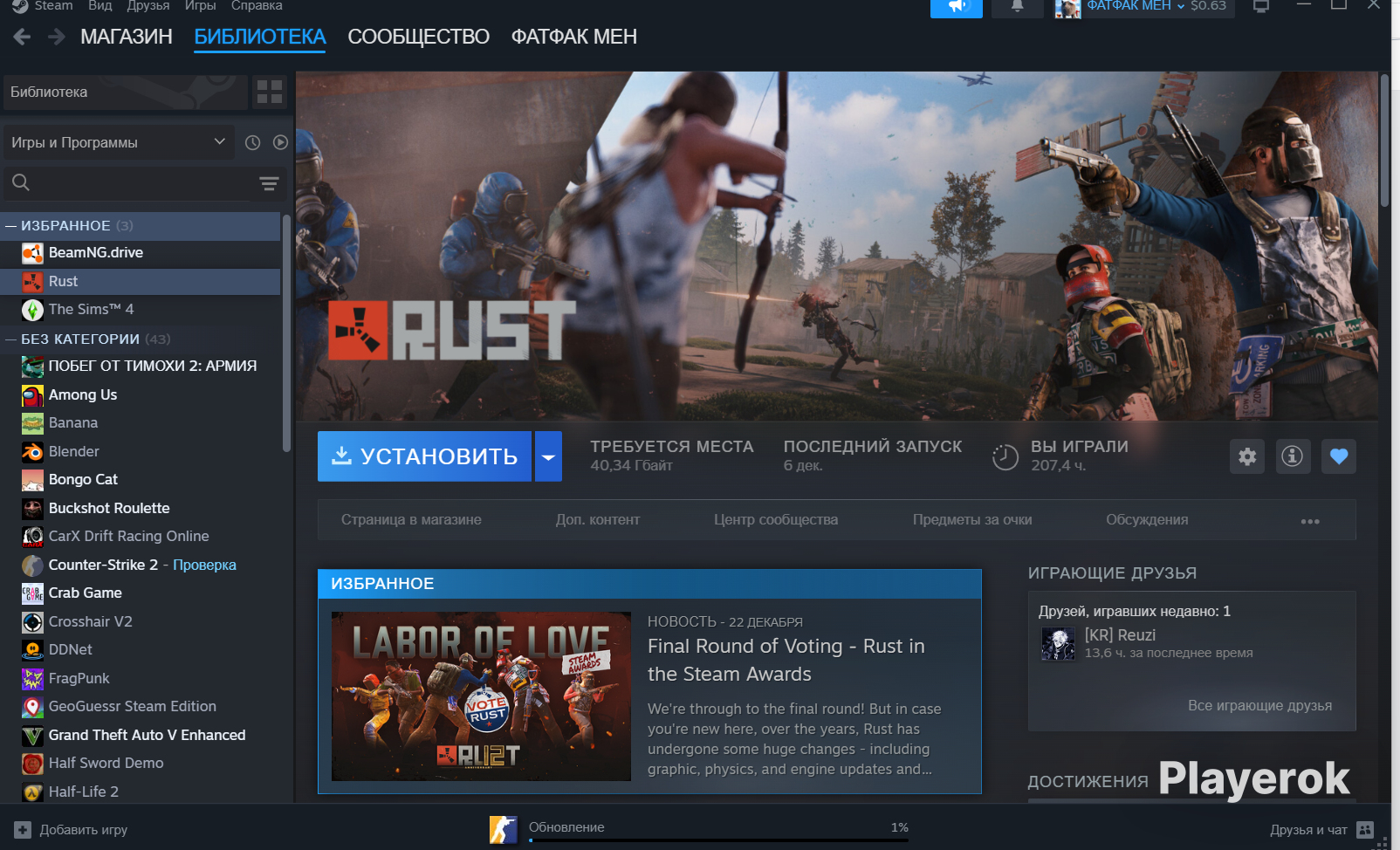Image resolution: width=1400 pixels, height=850 pixels.
Task: Show ready-to-play games filter icon
Action: pyautogui.click(x=280, y=142)
